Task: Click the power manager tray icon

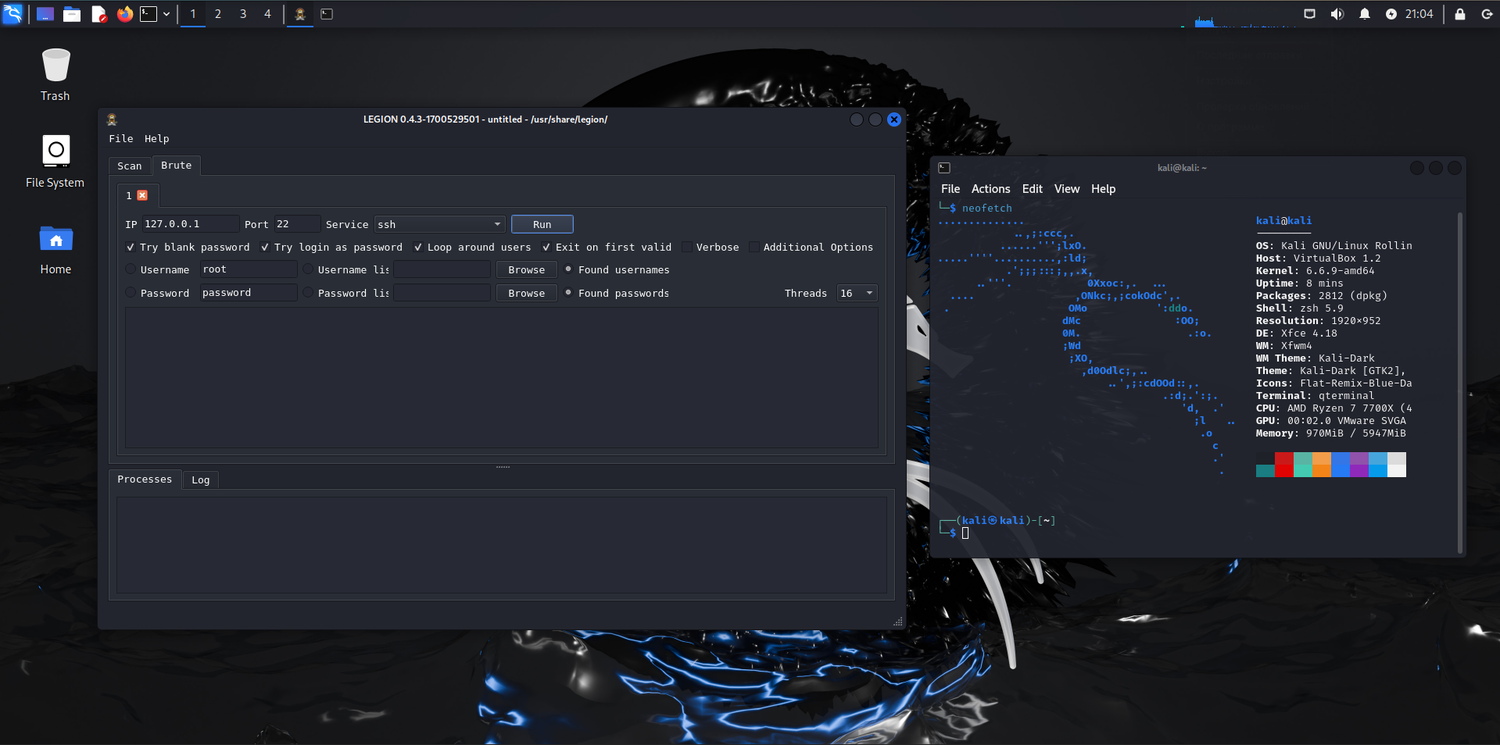Action: 1391,14
